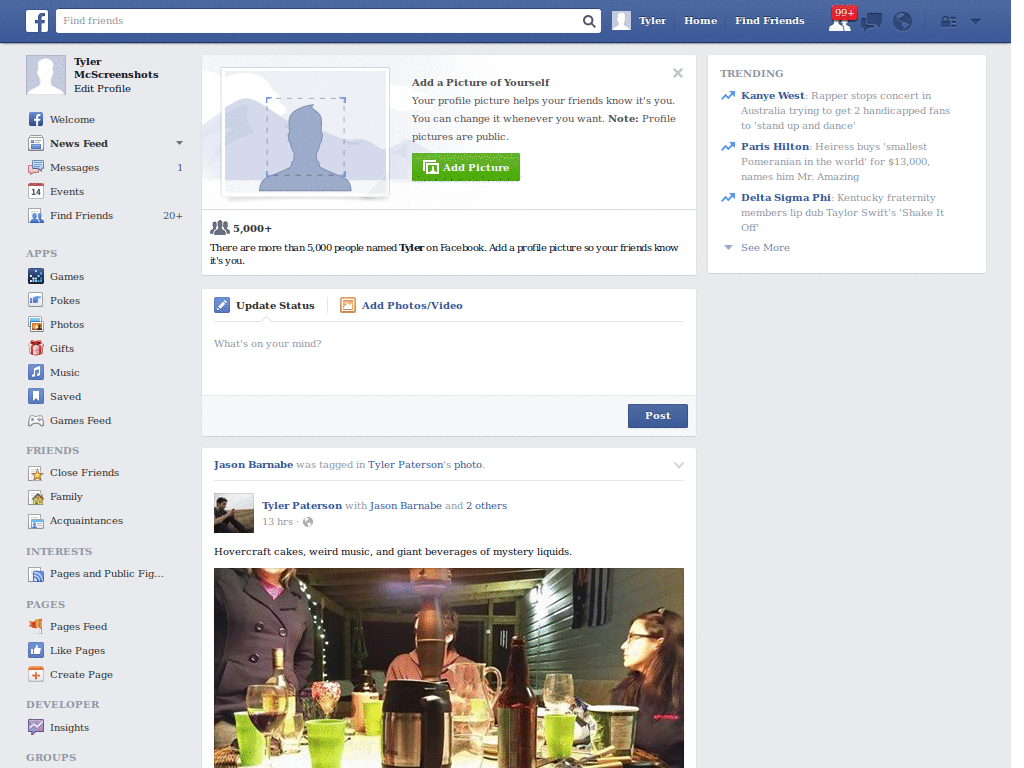Click the green Add Picture button
Screen dimensions: 1024x768
tap(466, 167)
